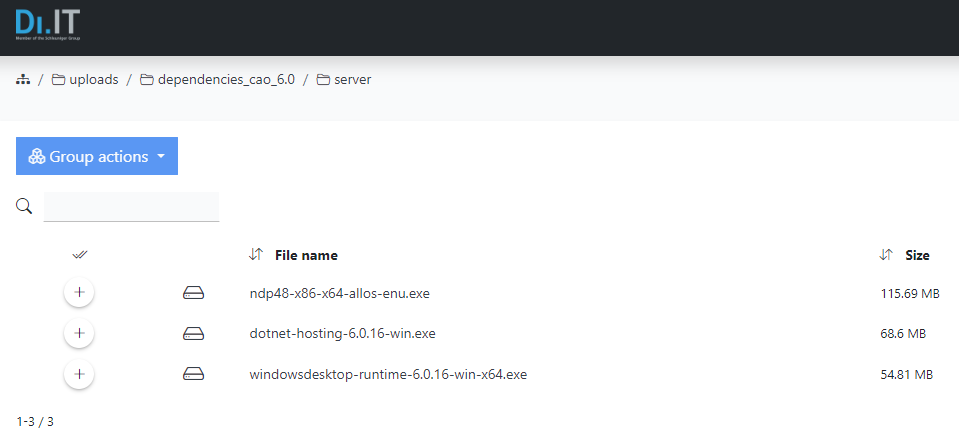Select windowsdesktop-runtime-6.0.16-win-x64.exe with plus button
959x440 pixels.
coord(79,375)
